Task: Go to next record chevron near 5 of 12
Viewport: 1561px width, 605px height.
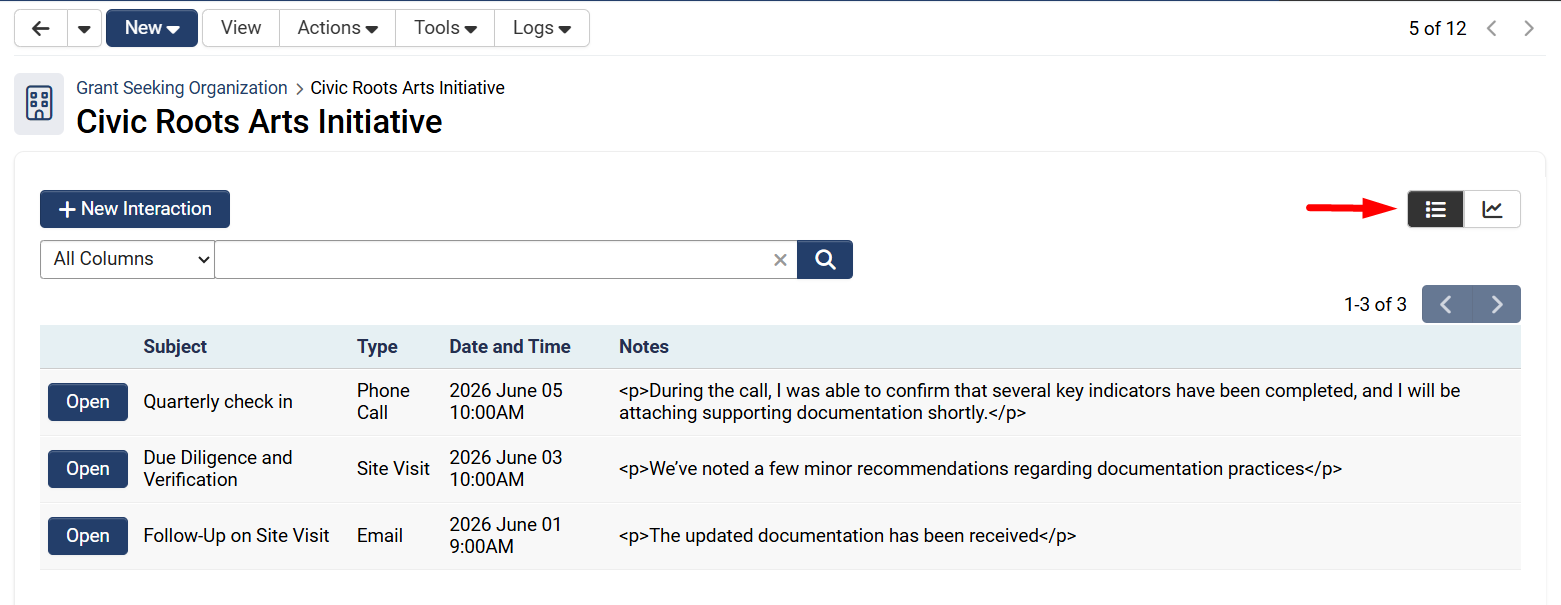Action: (x=1529, y=28)
